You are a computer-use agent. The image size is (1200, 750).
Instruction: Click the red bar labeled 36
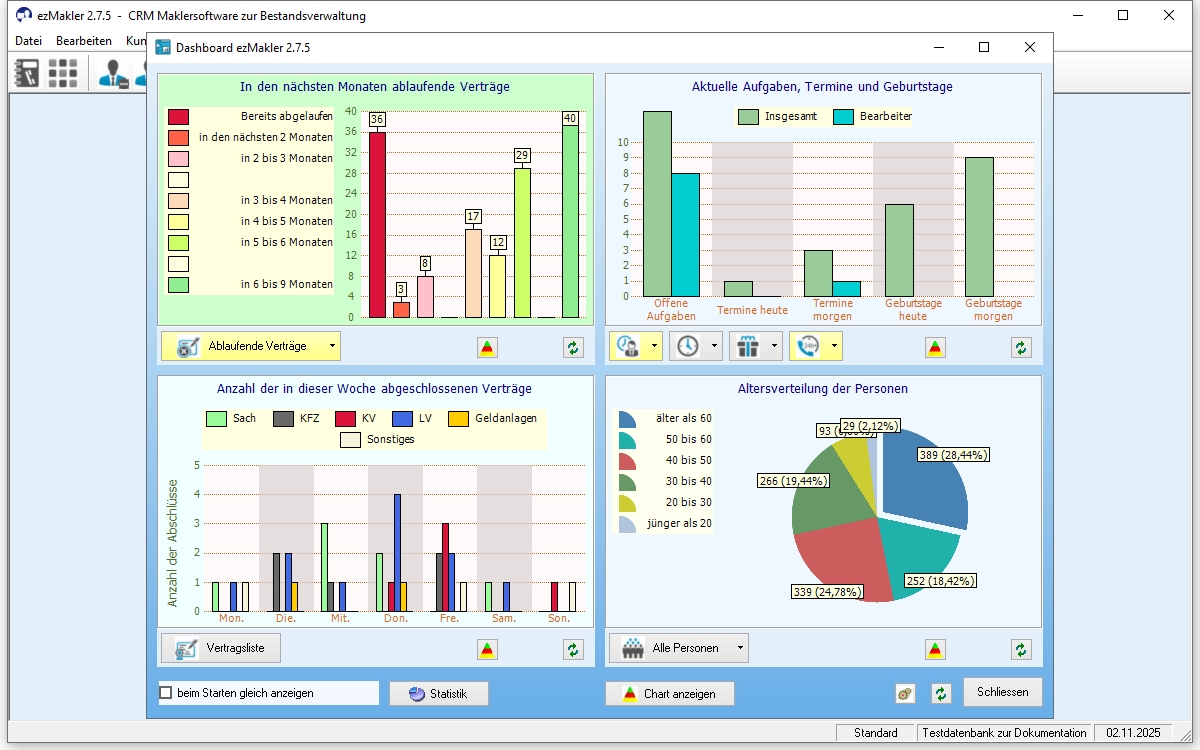[377, 225]
